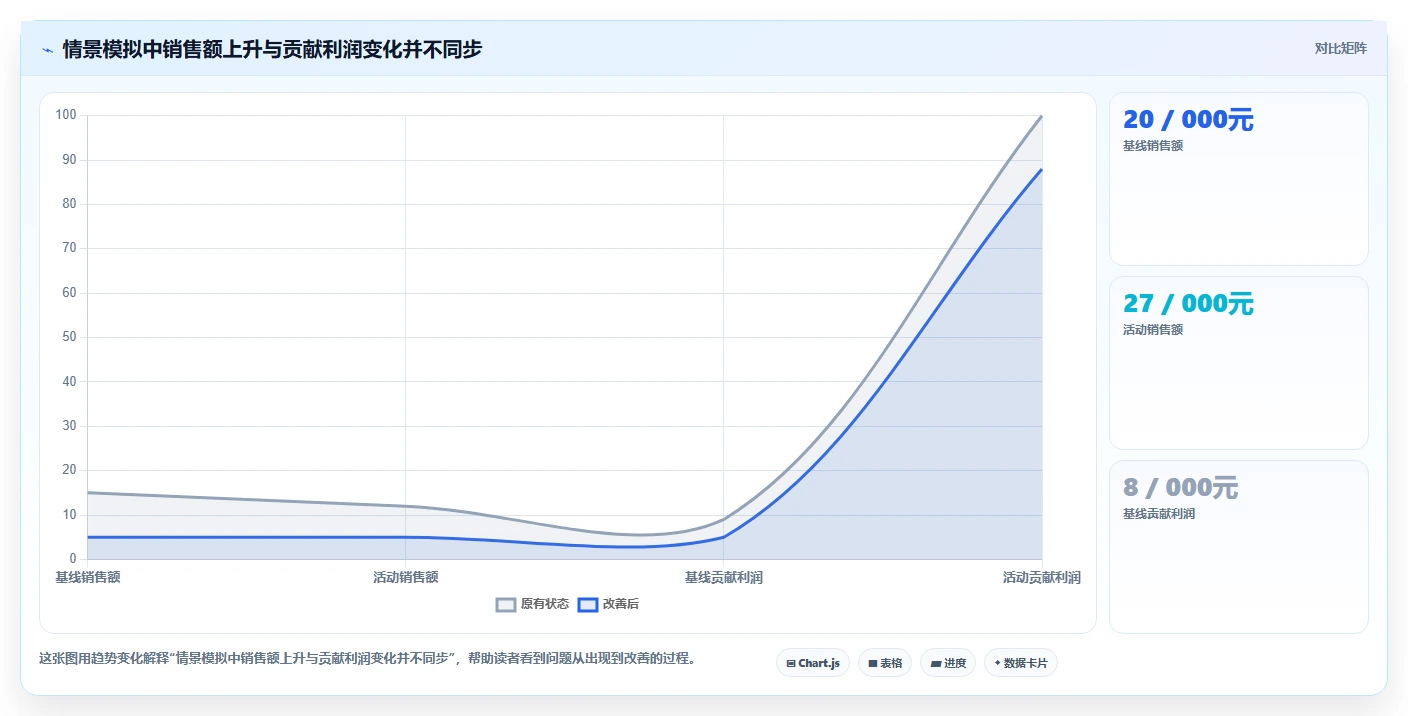Viewport: 1408px width, 716px height.
Task: Click the 基线销售额 caption under 20 / 000元
Action: pos(1153,146)
